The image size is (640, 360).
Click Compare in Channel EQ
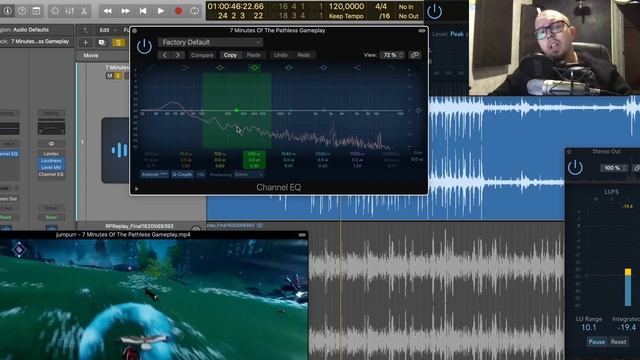click(202, 55)
